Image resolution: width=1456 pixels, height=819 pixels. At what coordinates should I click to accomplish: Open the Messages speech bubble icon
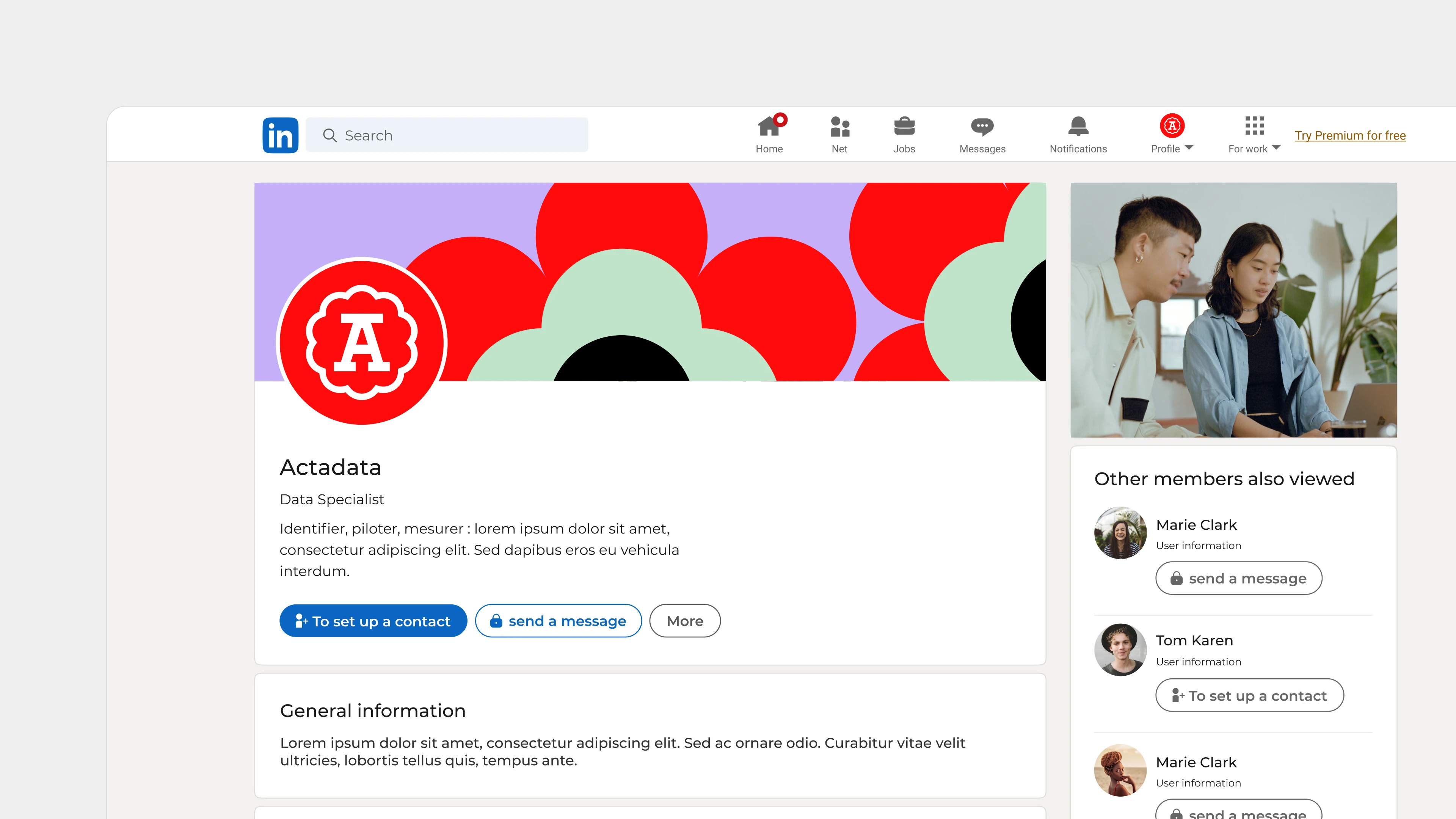[982, 126]
